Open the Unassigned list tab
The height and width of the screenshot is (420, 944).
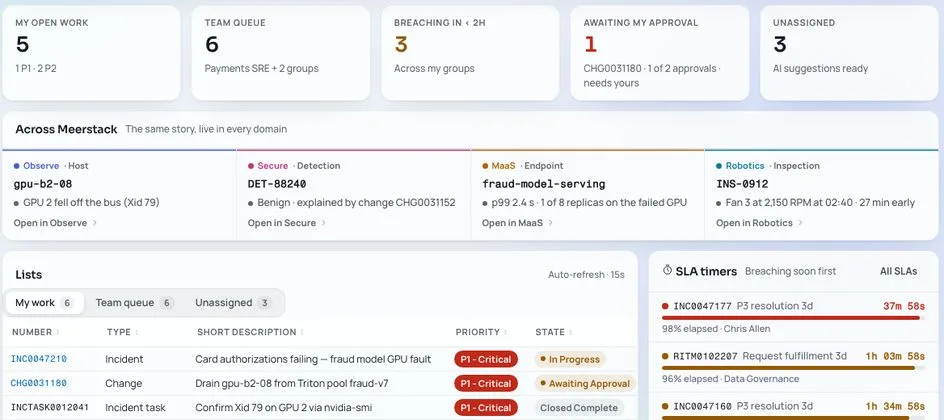233,303
